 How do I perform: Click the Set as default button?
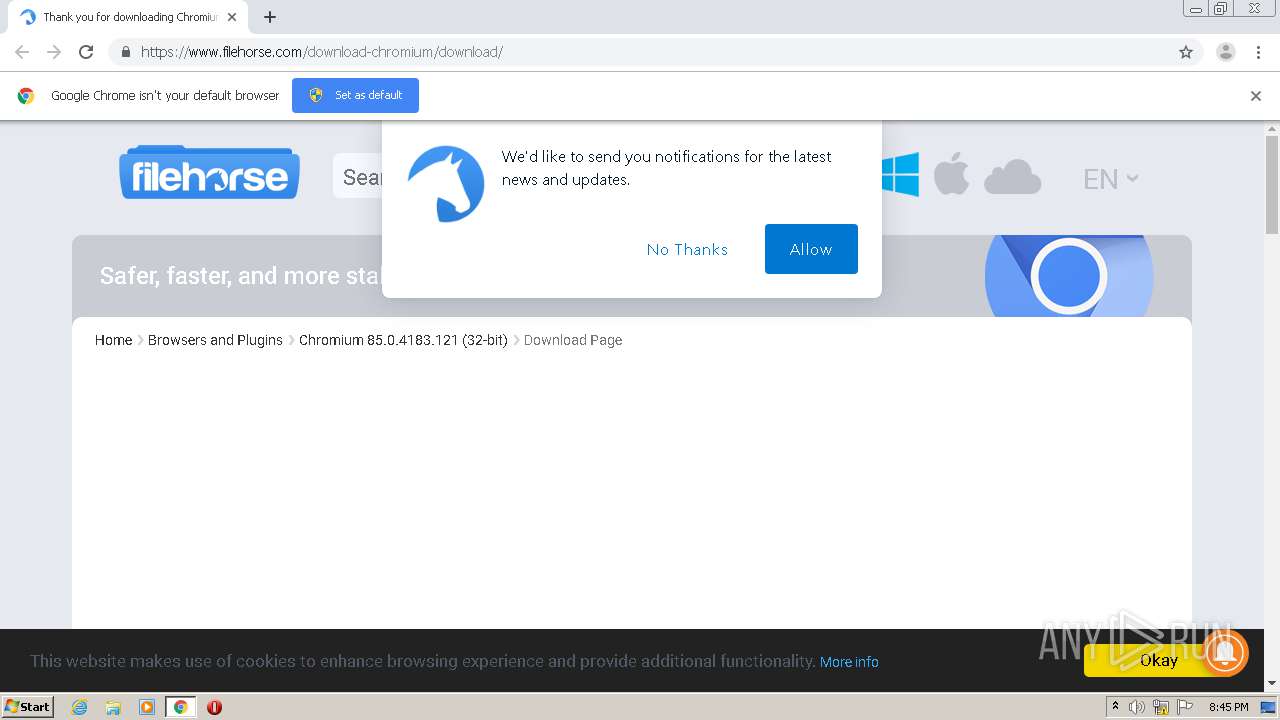coord(355,95)
